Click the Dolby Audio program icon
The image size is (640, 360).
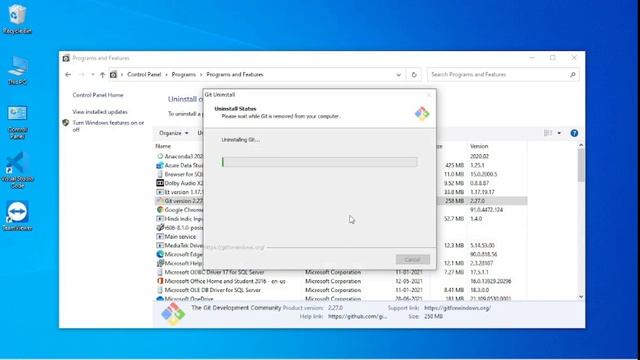[160, 183]
